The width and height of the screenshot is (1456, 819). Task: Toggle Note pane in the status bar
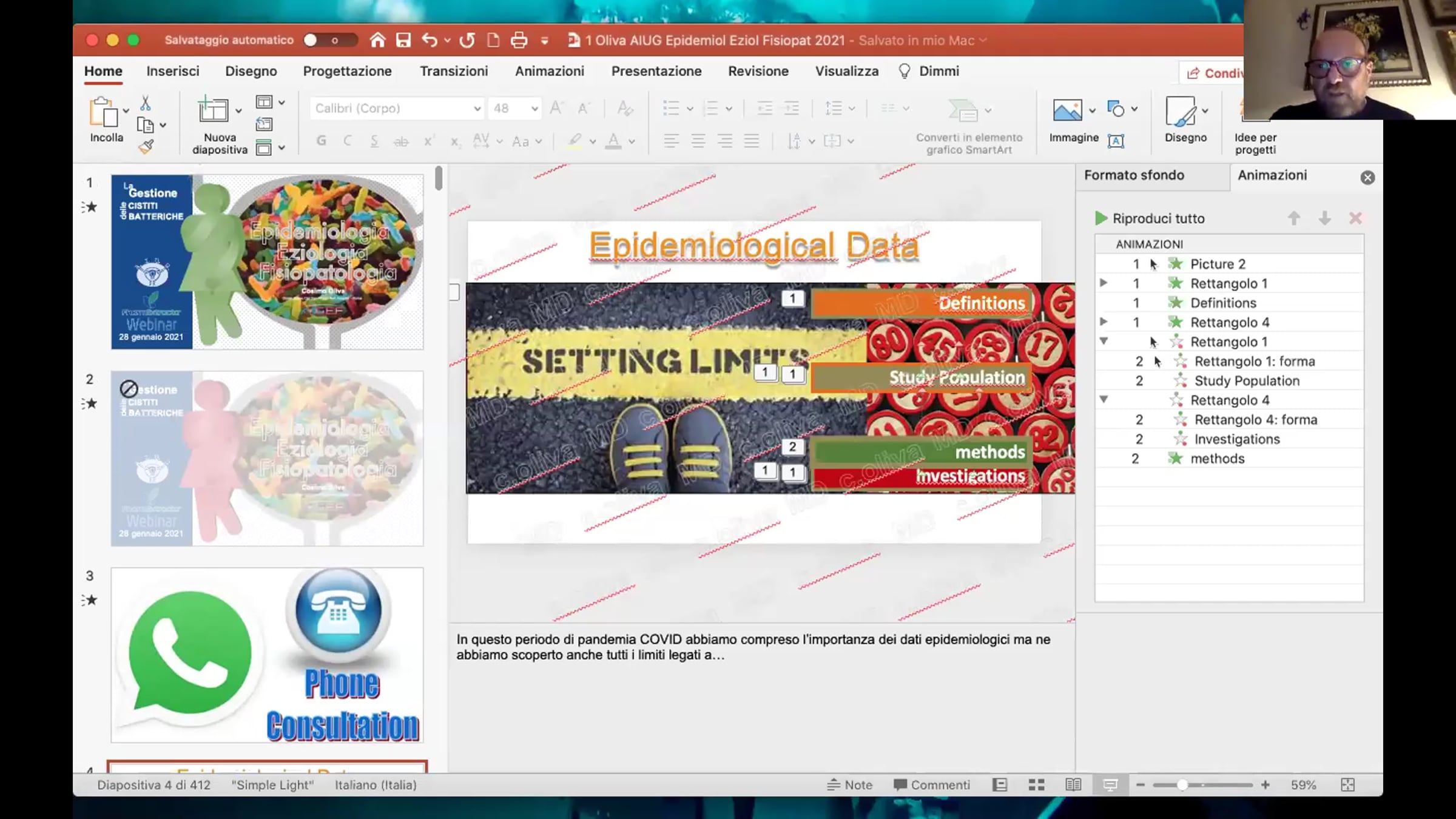point(849,785)
